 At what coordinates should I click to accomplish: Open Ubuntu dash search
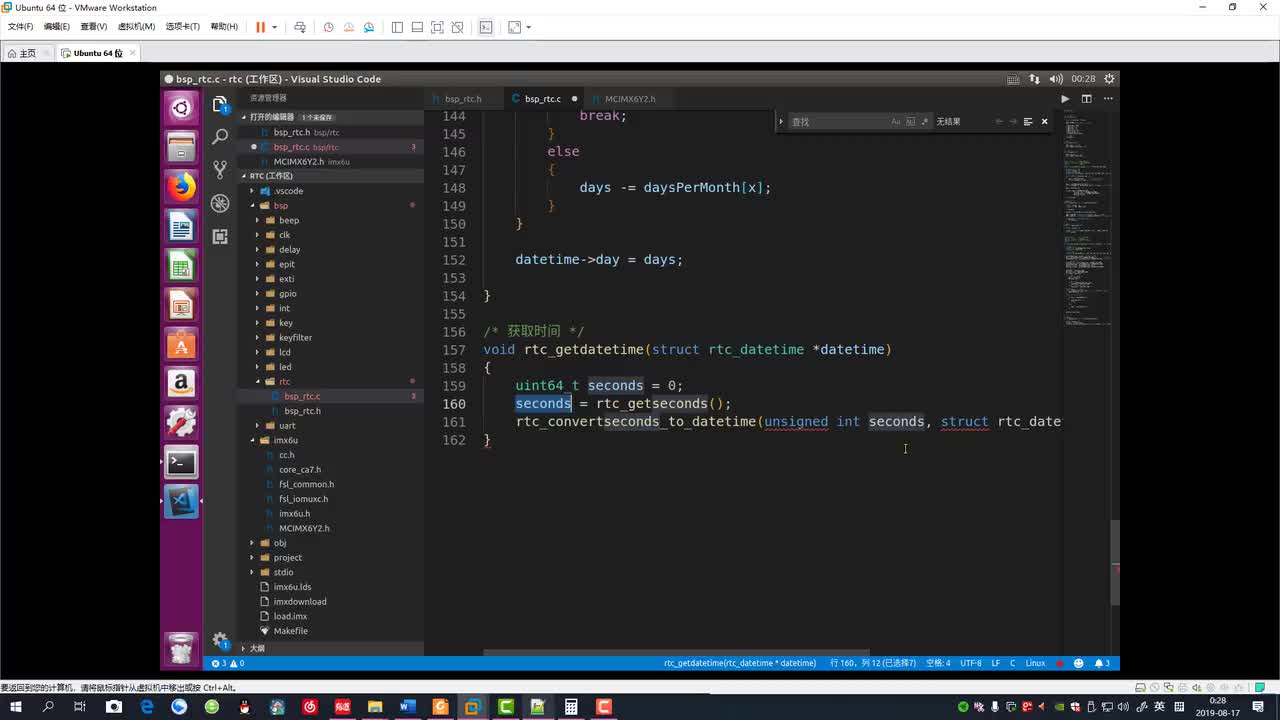[x=181, y=108]
